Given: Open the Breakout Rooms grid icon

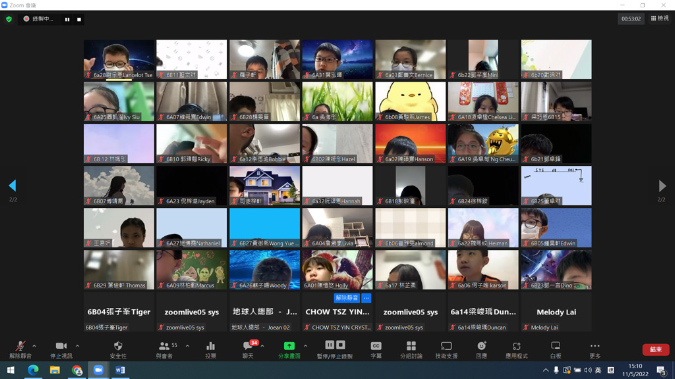Looking at the screenshot, I should 411,349.
